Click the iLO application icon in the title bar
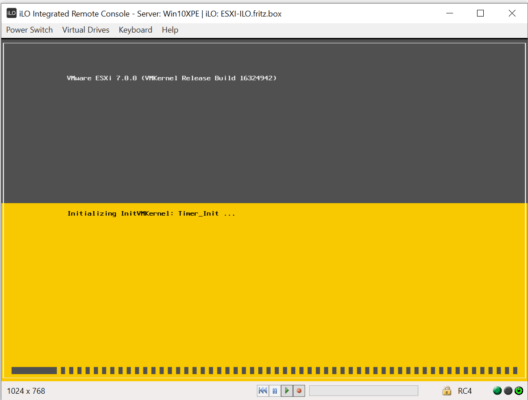This screenshot has width=528, height=400. click(x=11, y=13)
